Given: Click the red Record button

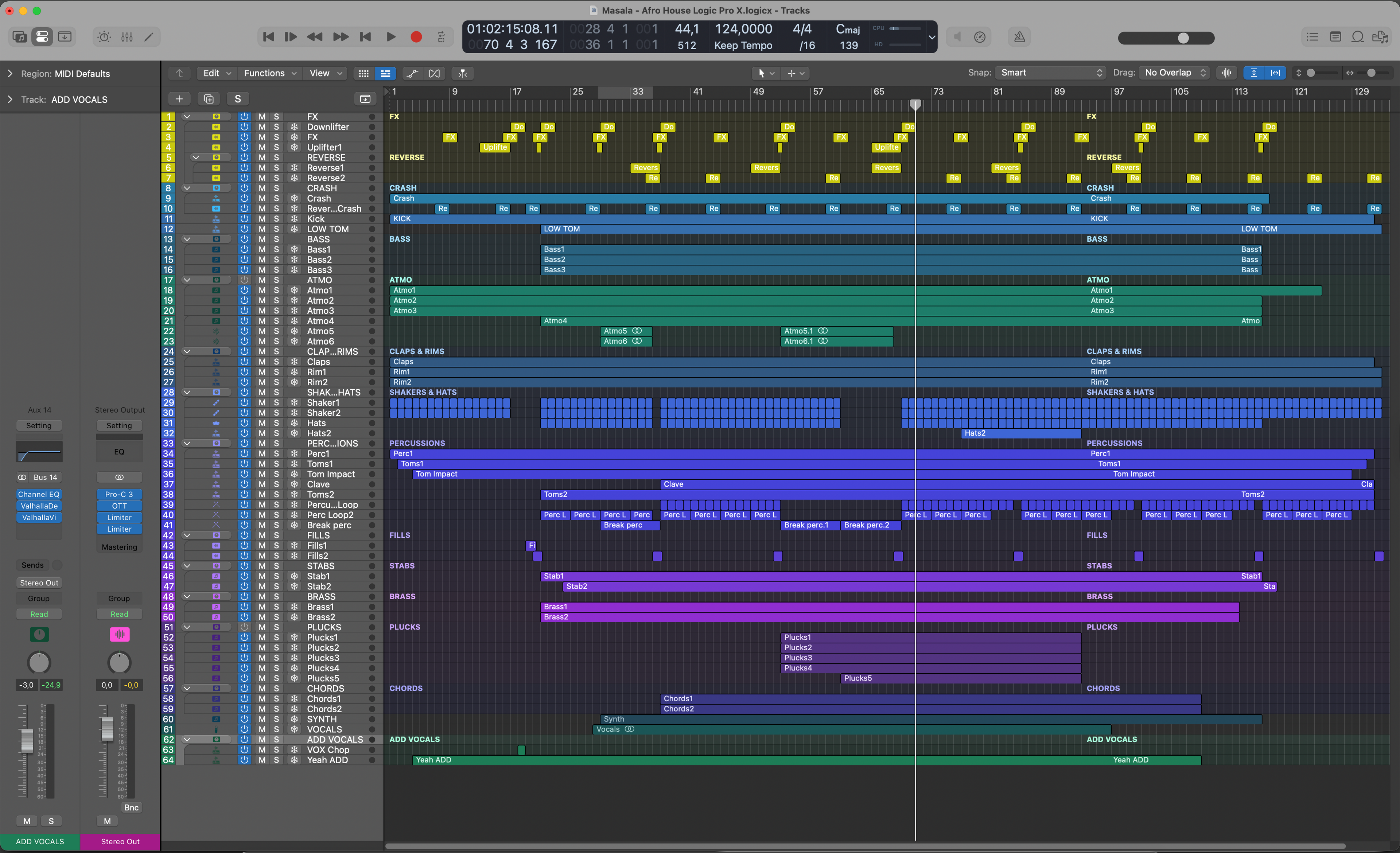Looking at the screenshot, I should tap(416, 37).
